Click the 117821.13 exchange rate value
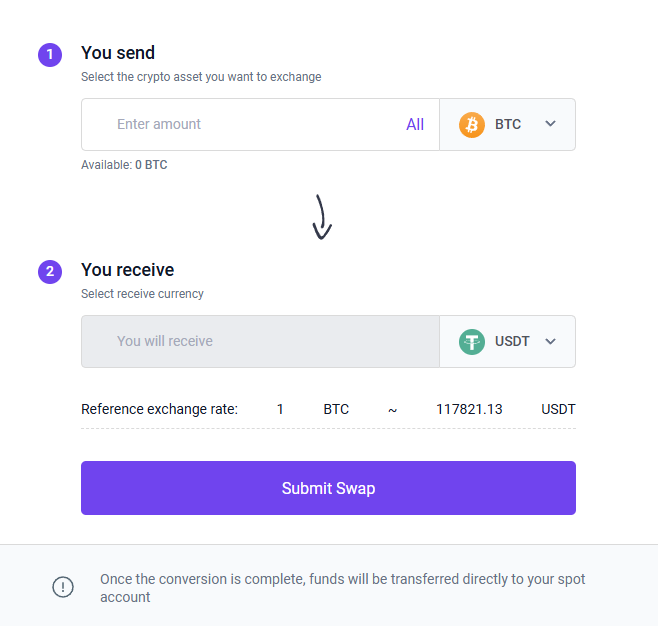 (469, 409)
